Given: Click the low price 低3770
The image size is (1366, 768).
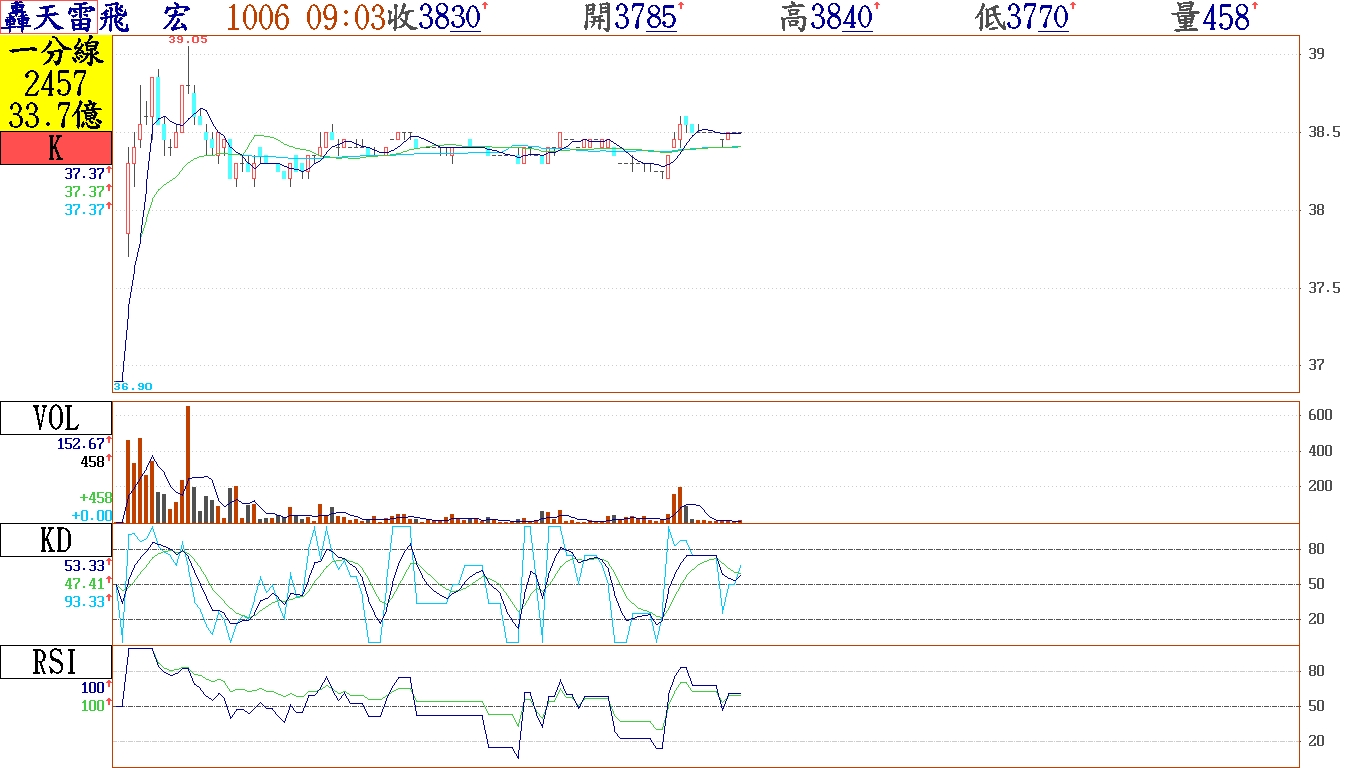Looking at the screenshot, I should [x=1023, y=17].
